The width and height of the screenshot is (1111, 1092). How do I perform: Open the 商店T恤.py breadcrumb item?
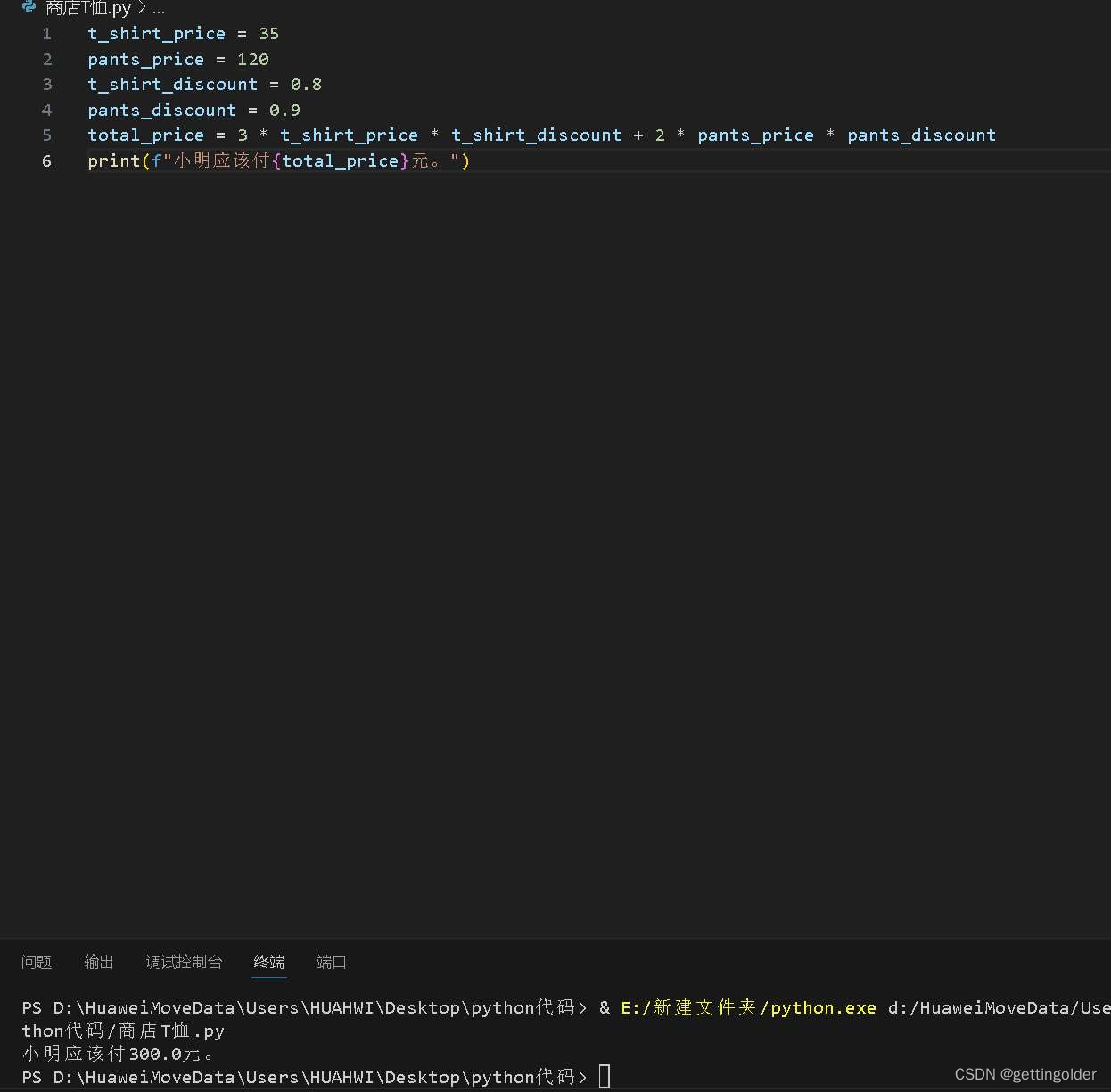[88, 9]
